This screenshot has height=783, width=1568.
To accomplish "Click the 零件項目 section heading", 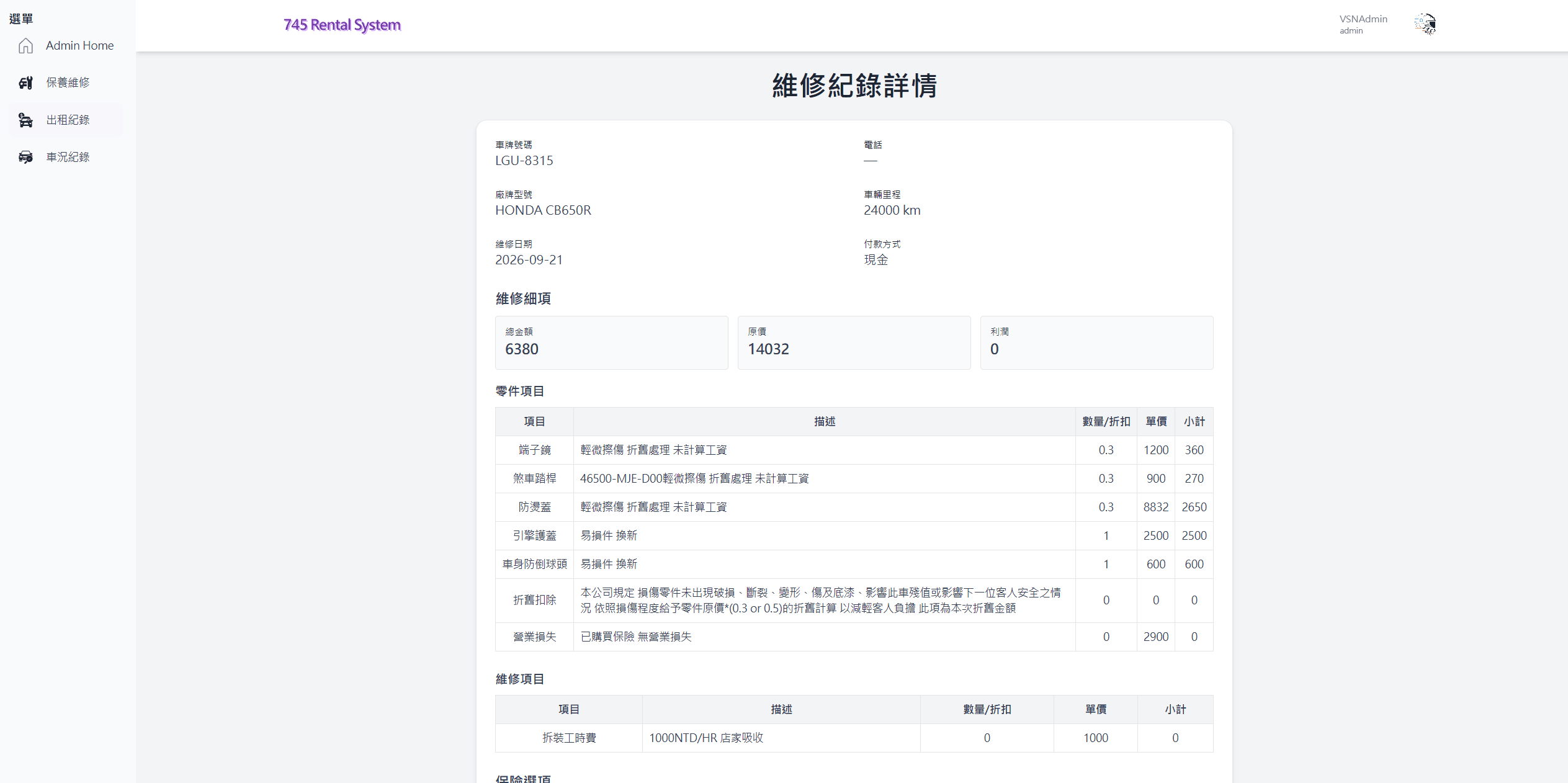I will pos(520,391).
